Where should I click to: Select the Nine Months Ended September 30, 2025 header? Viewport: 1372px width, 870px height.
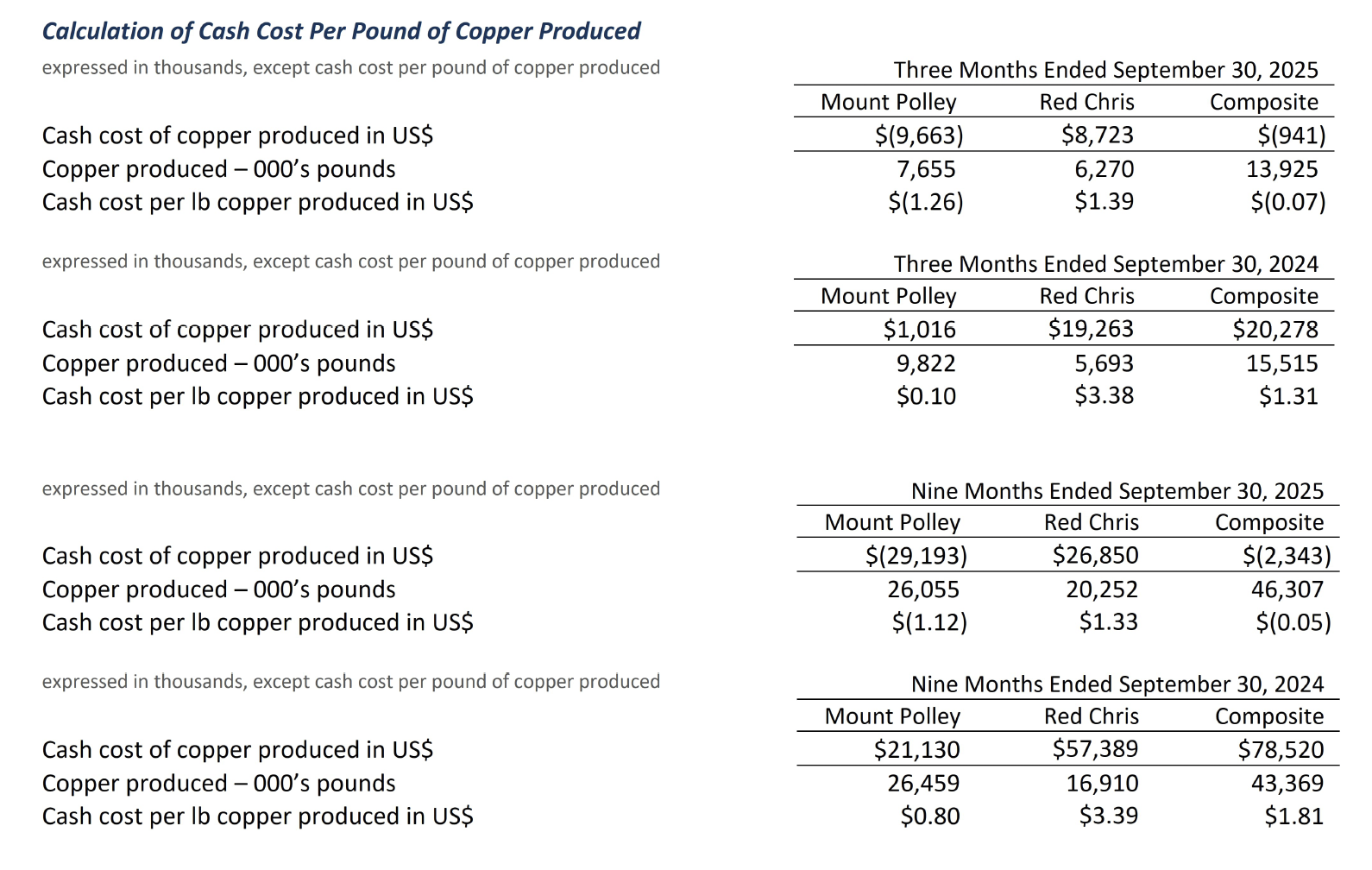click(1117, 491)
